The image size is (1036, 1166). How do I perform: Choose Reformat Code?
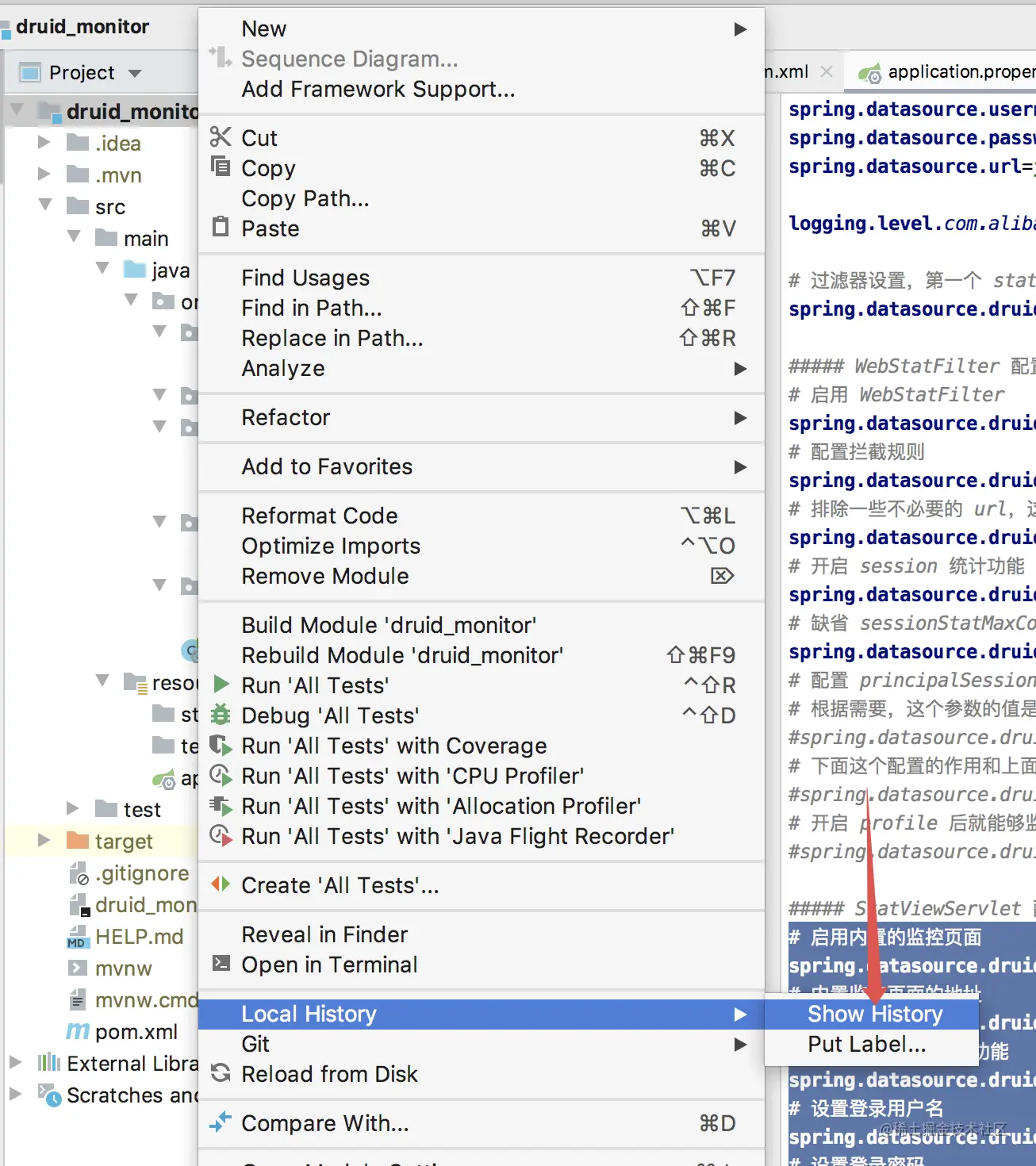tap(482, 516)
